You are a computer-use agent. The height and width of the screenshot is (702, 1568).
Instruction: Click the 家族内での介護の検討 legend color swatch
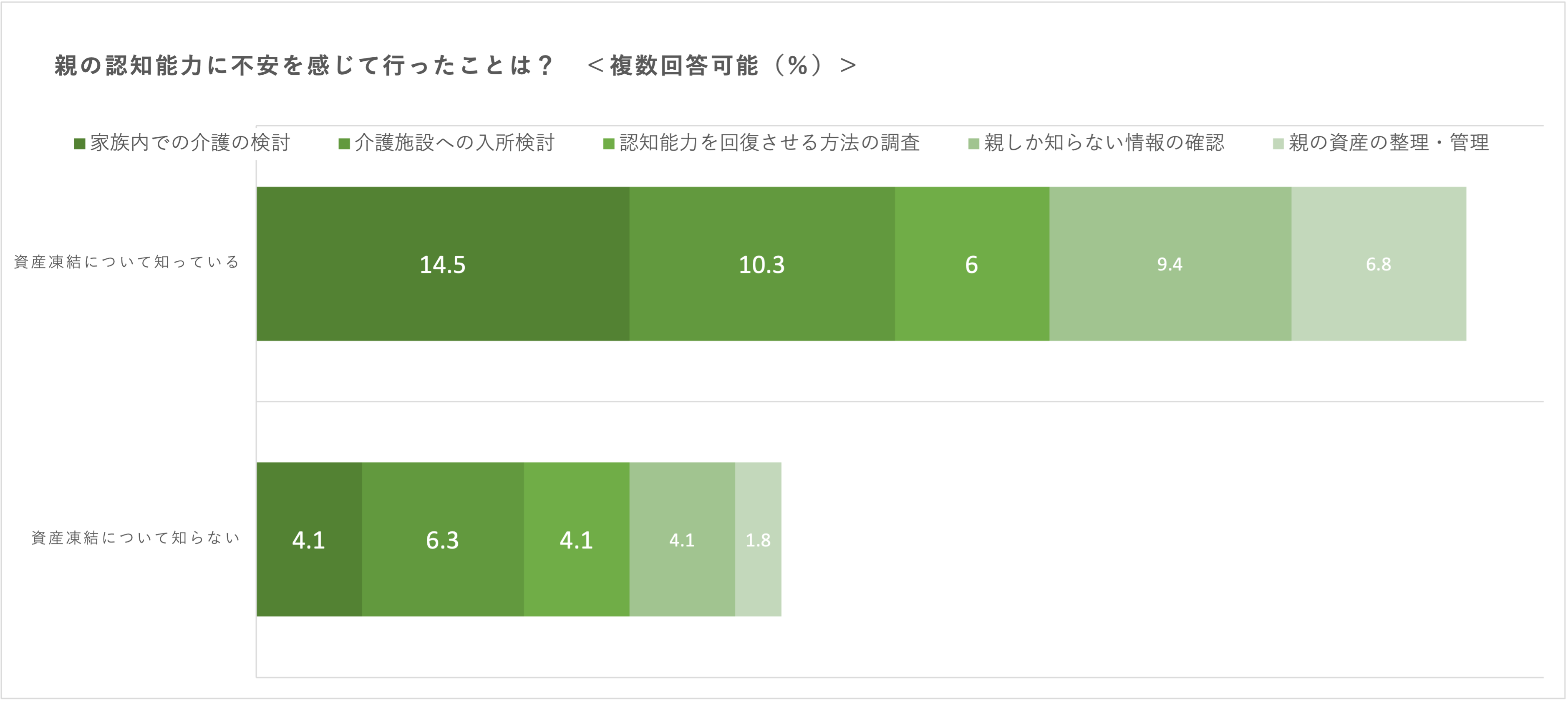click(x=79, y=144)
